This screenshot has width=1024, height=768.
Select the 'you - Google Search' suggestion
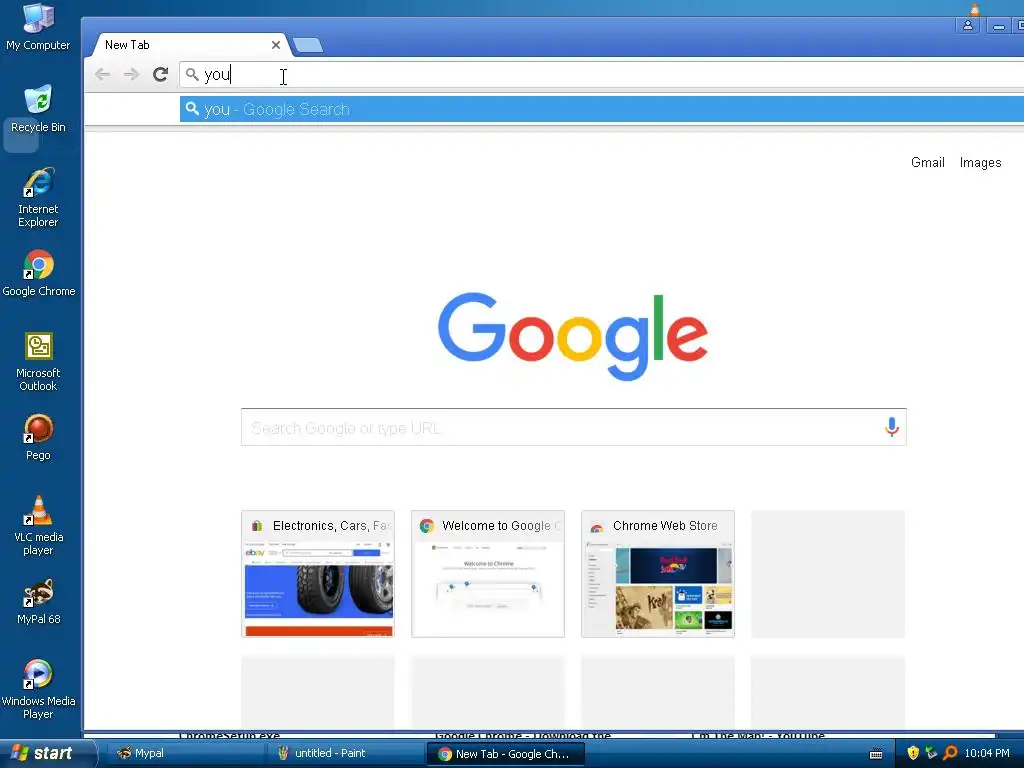601,109
